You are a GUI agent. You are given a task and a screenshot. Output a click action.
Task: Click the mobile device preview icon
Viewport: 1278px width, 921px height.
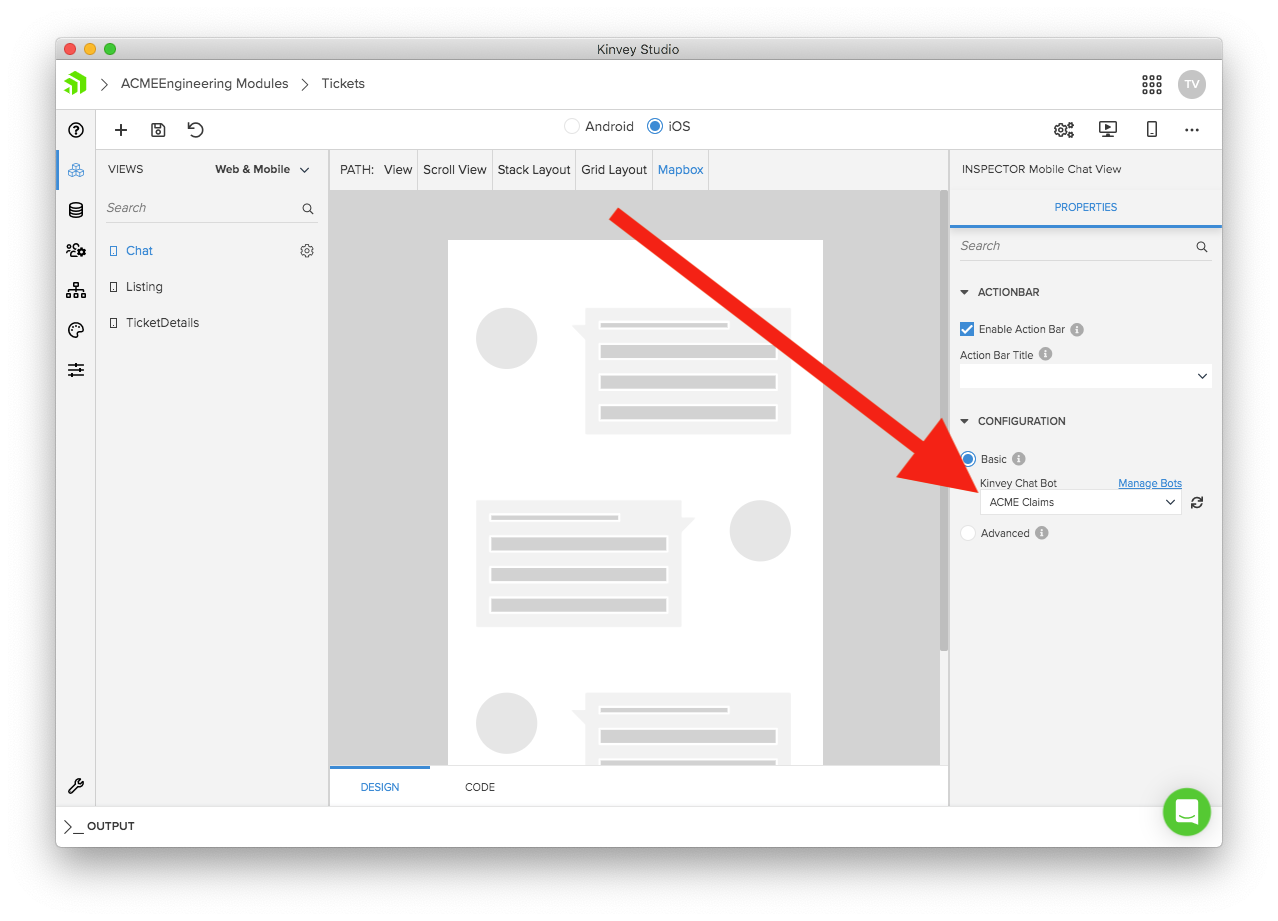point(1151,129)
